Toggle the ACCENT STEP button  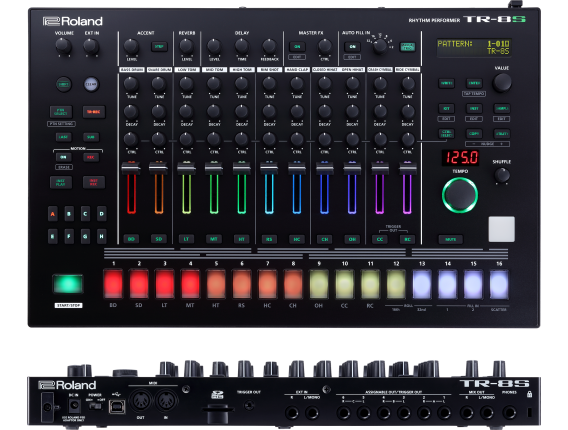(159, 47)
